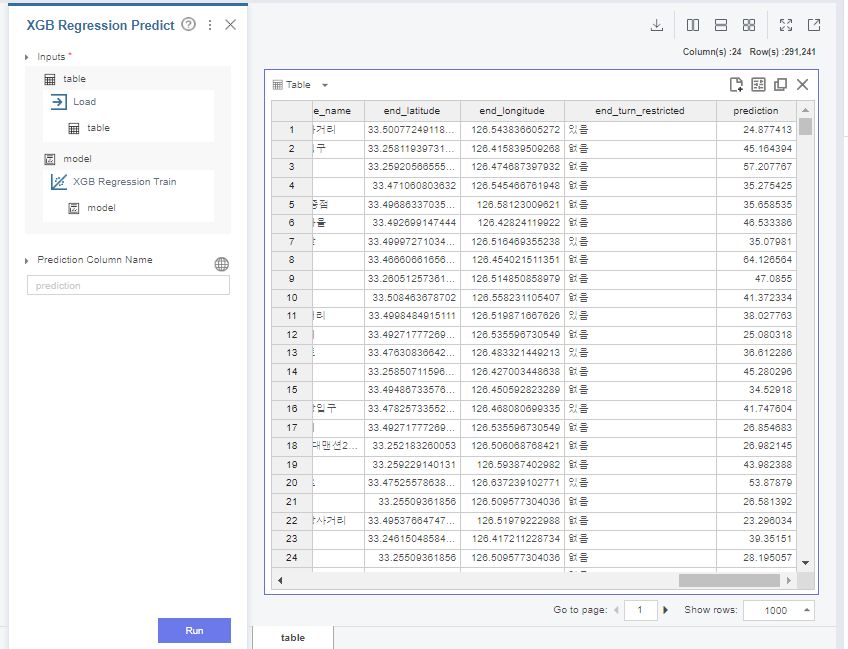Select latitude cell 33.508463678702
This screenshot has height=649, width=848.
tap(412, 297)
